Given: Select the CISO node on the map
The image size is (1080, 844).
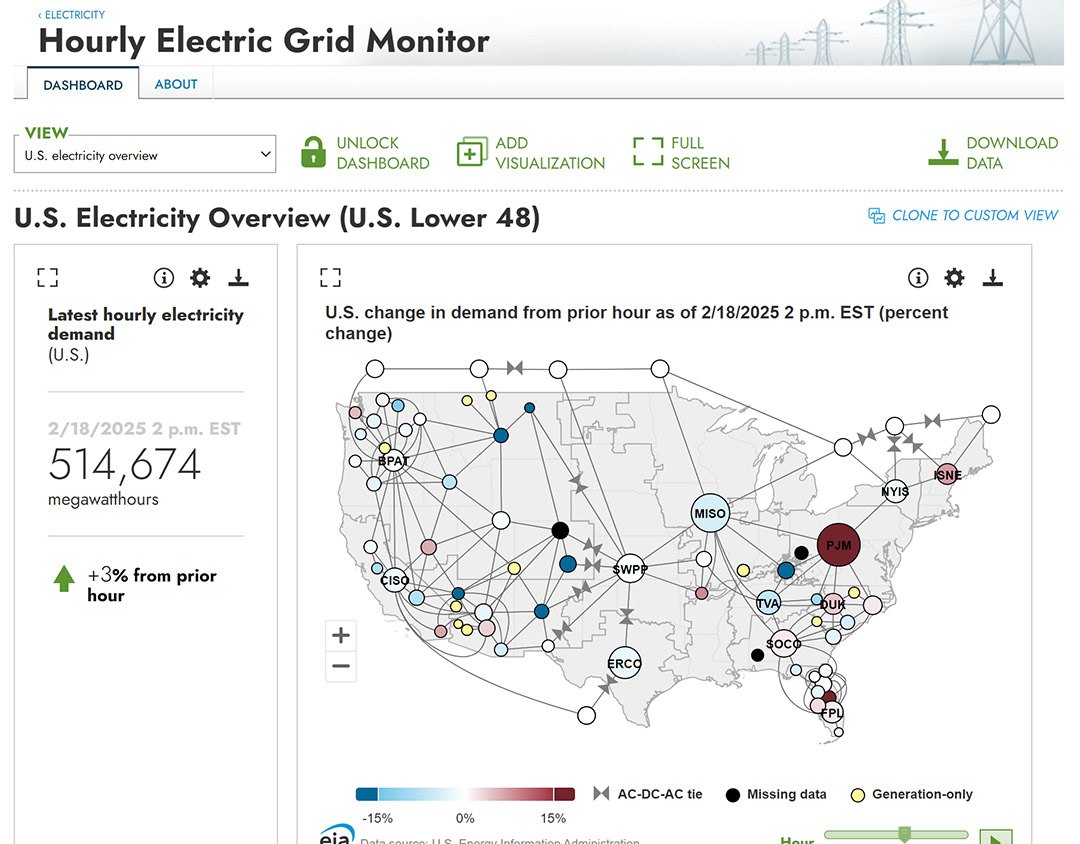Looking at the screenshot, I should (x=395, y=580).
